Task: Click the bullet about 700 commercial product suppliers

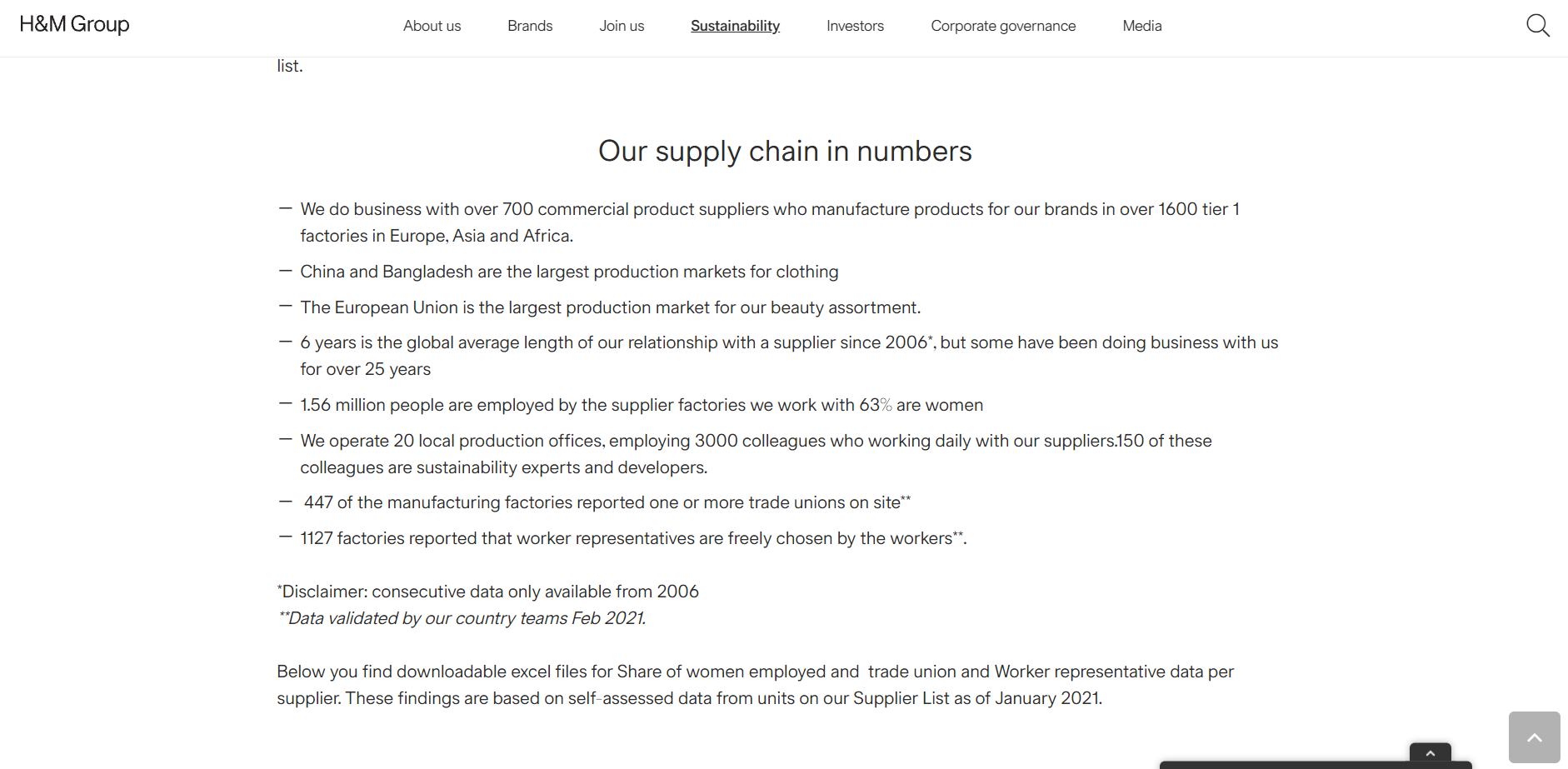Action: click(769, 209)
